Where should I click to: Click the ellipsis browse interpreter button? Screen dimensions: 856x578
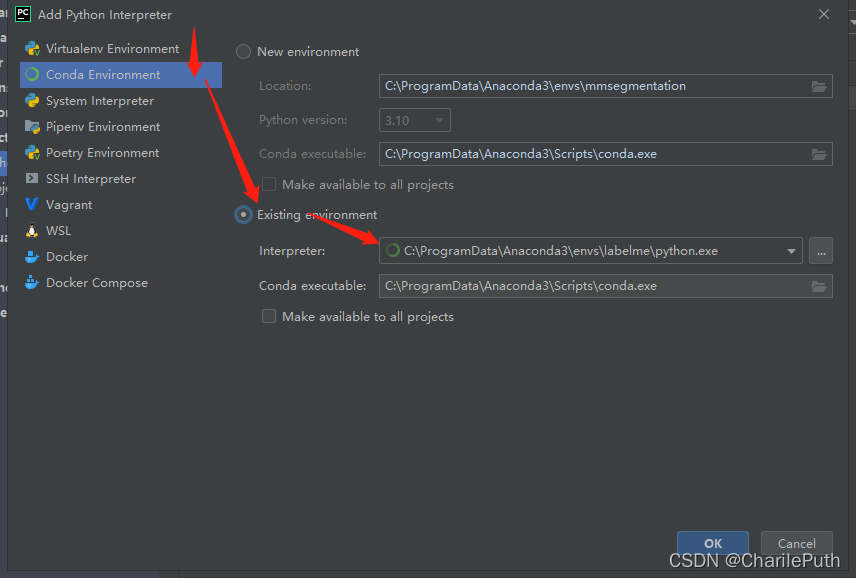pyautogui.click(x=821, y=251)
